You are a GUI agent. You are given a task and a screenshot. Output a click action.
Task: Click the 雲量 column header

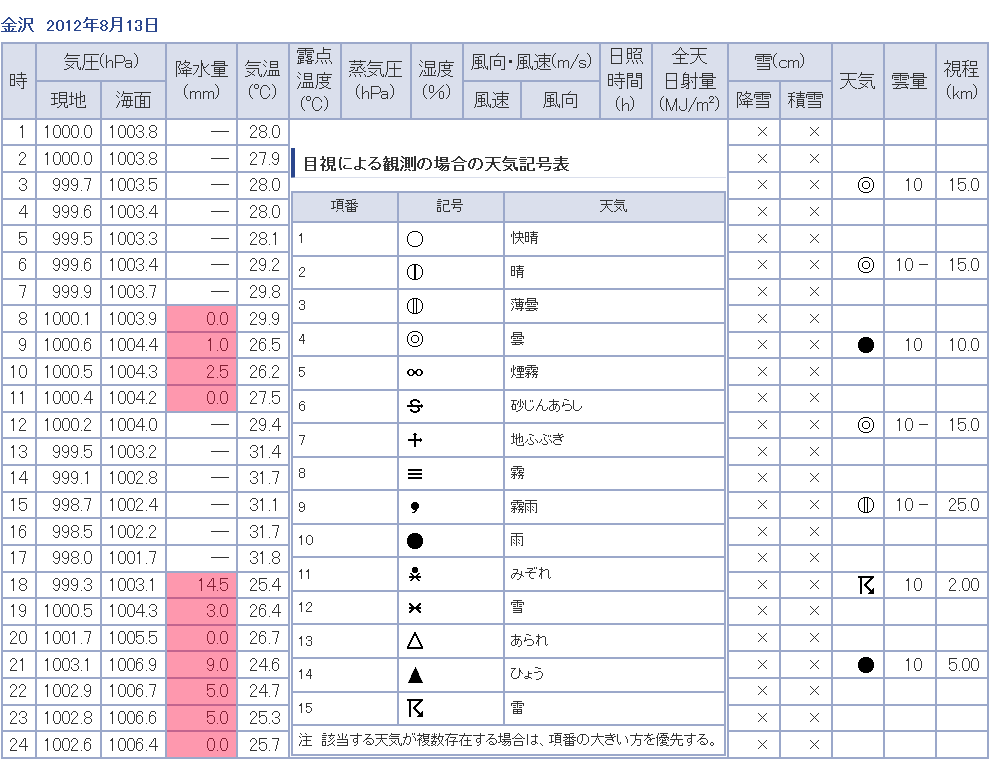(909, 81)
